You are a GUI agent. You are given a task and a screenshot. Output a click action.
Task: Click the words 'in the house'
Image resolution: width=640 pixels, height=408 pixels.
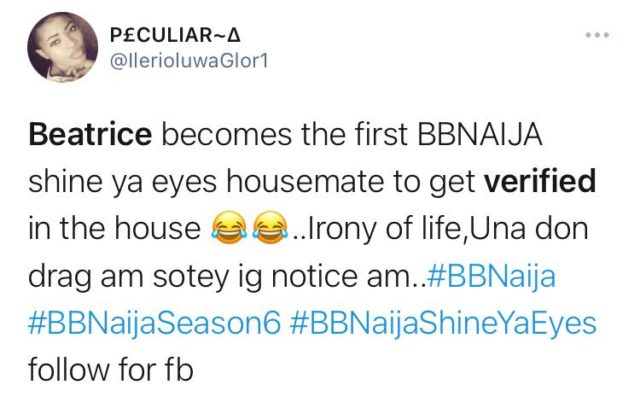click(x=115, y=228)
